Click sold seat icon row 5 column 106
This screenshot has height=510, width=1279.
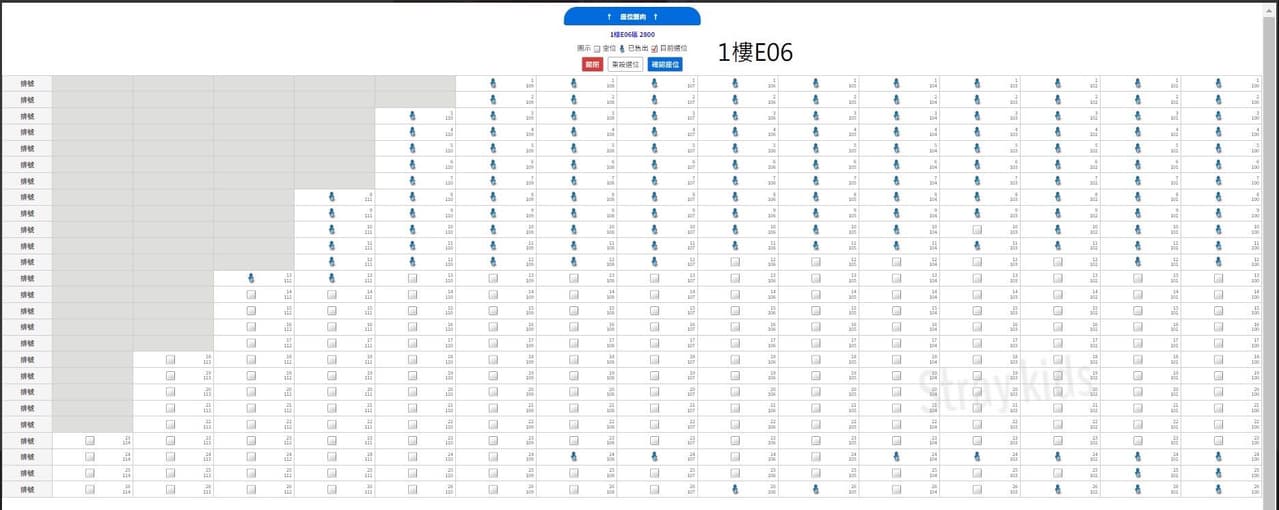click(x=735, y=149)
